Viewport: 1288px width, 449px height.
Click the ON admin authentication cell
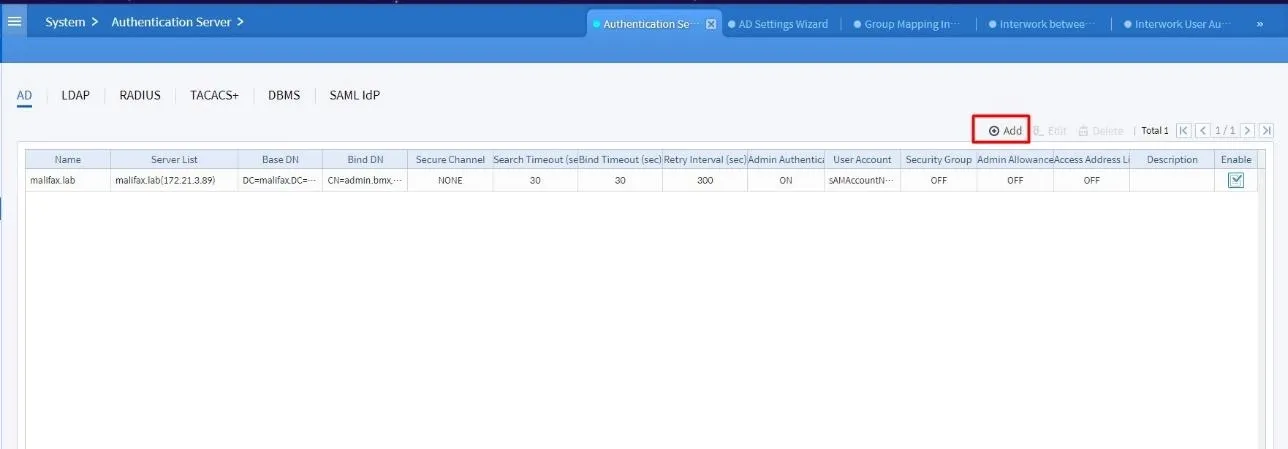coord(786,180)
